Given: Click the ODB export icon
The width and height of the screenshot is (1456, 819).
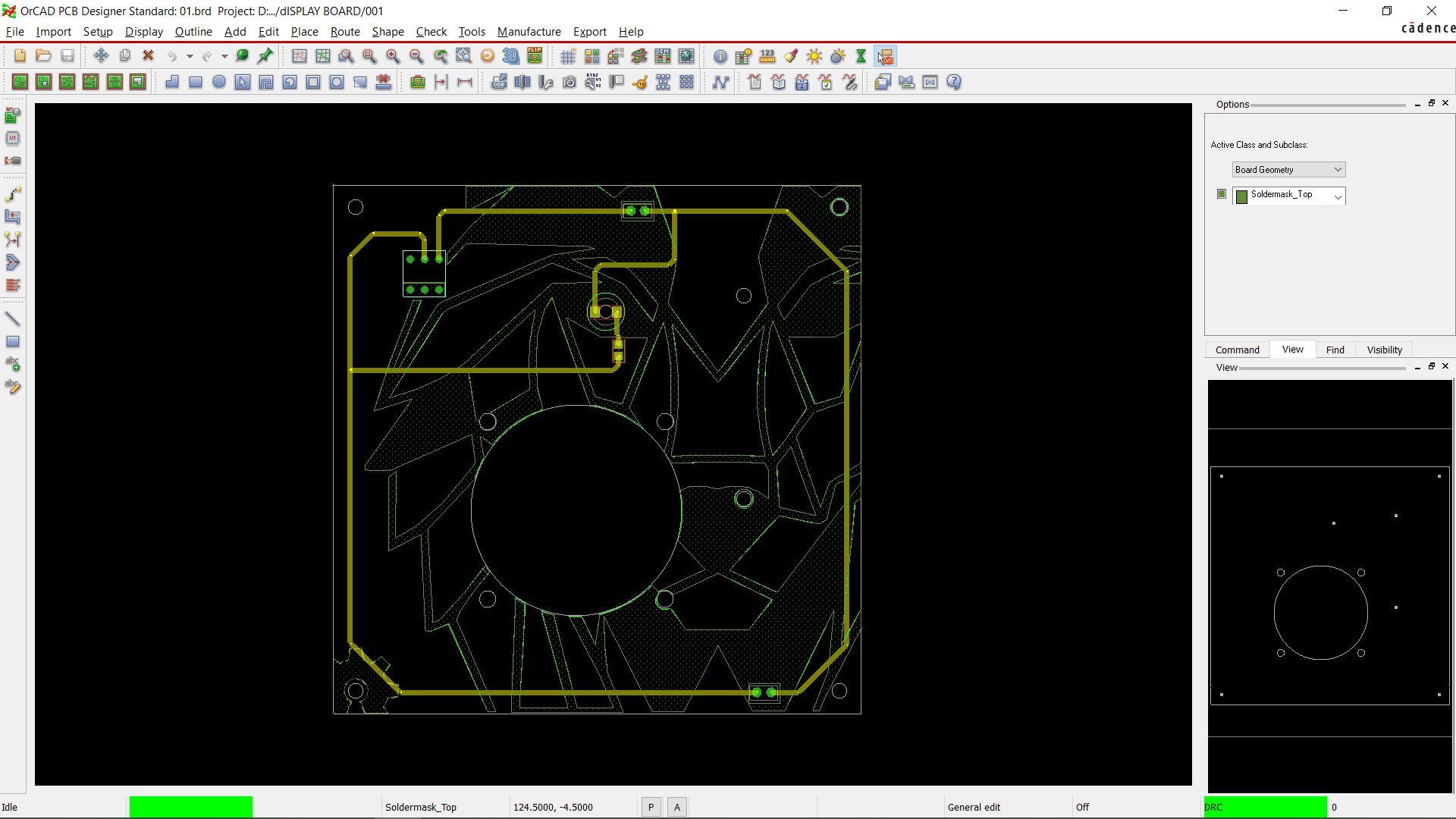Looking at the screenshot, I should [x=499, y=82].
